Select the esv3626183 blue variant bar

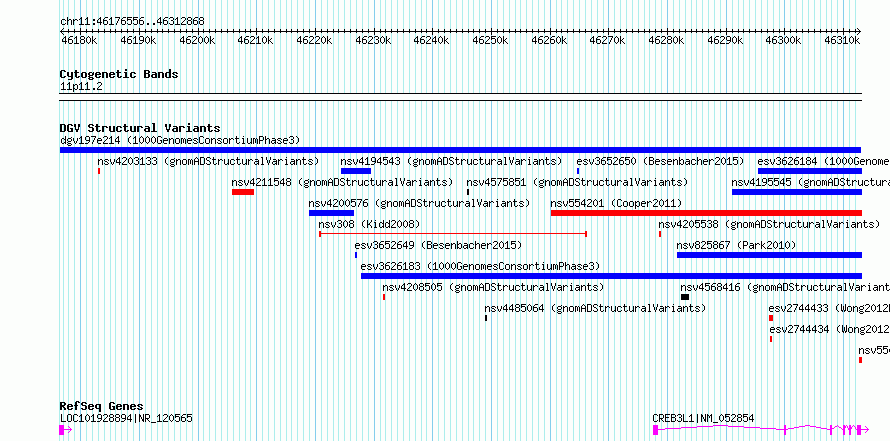(611, 276)
